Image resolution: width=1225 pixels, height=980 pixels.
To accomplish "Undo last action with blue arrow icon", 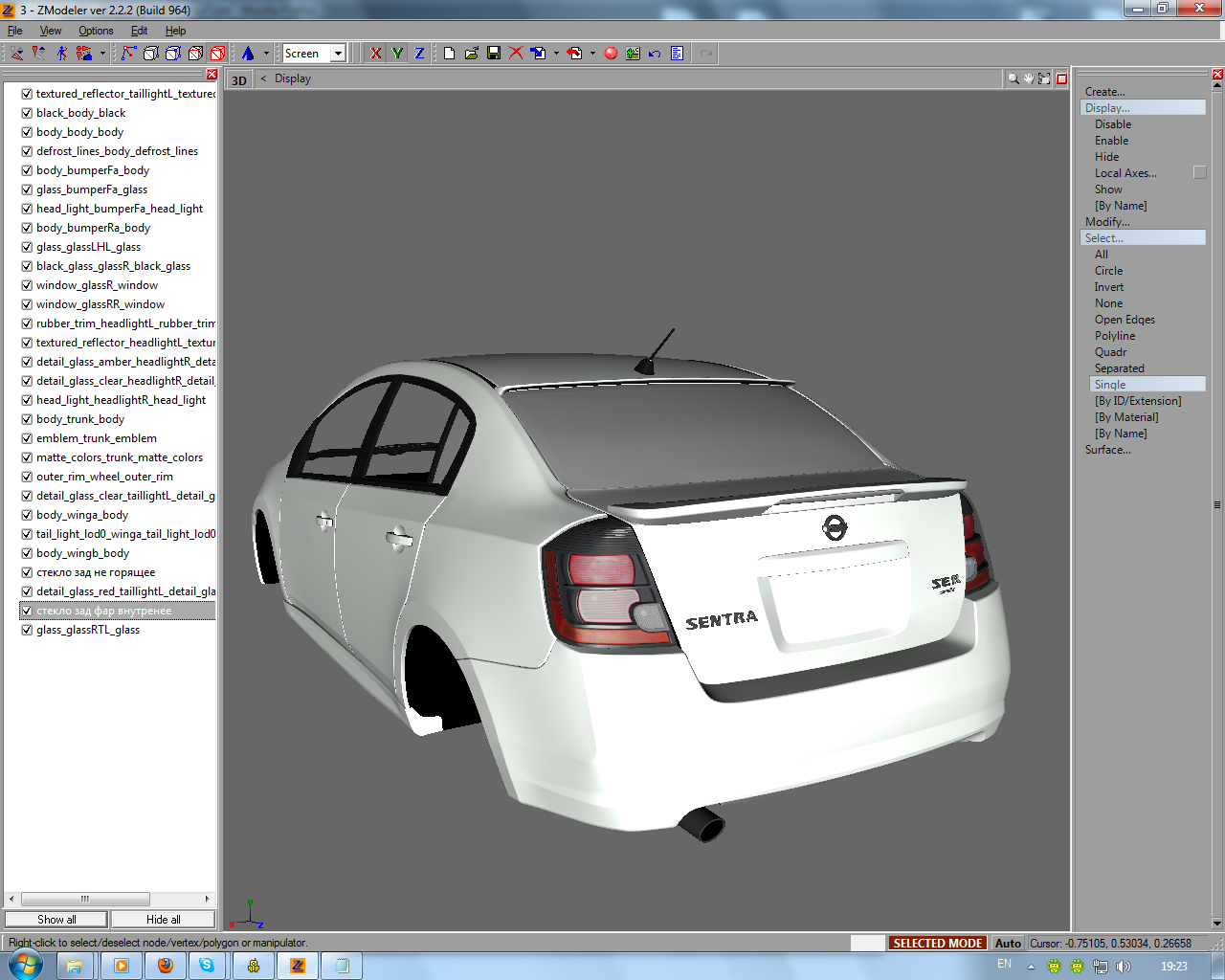I will click(x=655, y=54).
